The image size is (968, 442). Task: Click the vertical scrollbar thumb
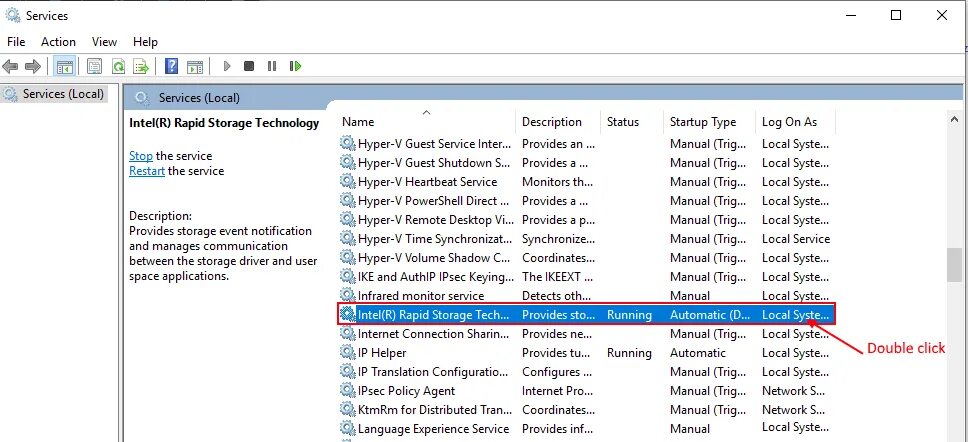(954, 264)
